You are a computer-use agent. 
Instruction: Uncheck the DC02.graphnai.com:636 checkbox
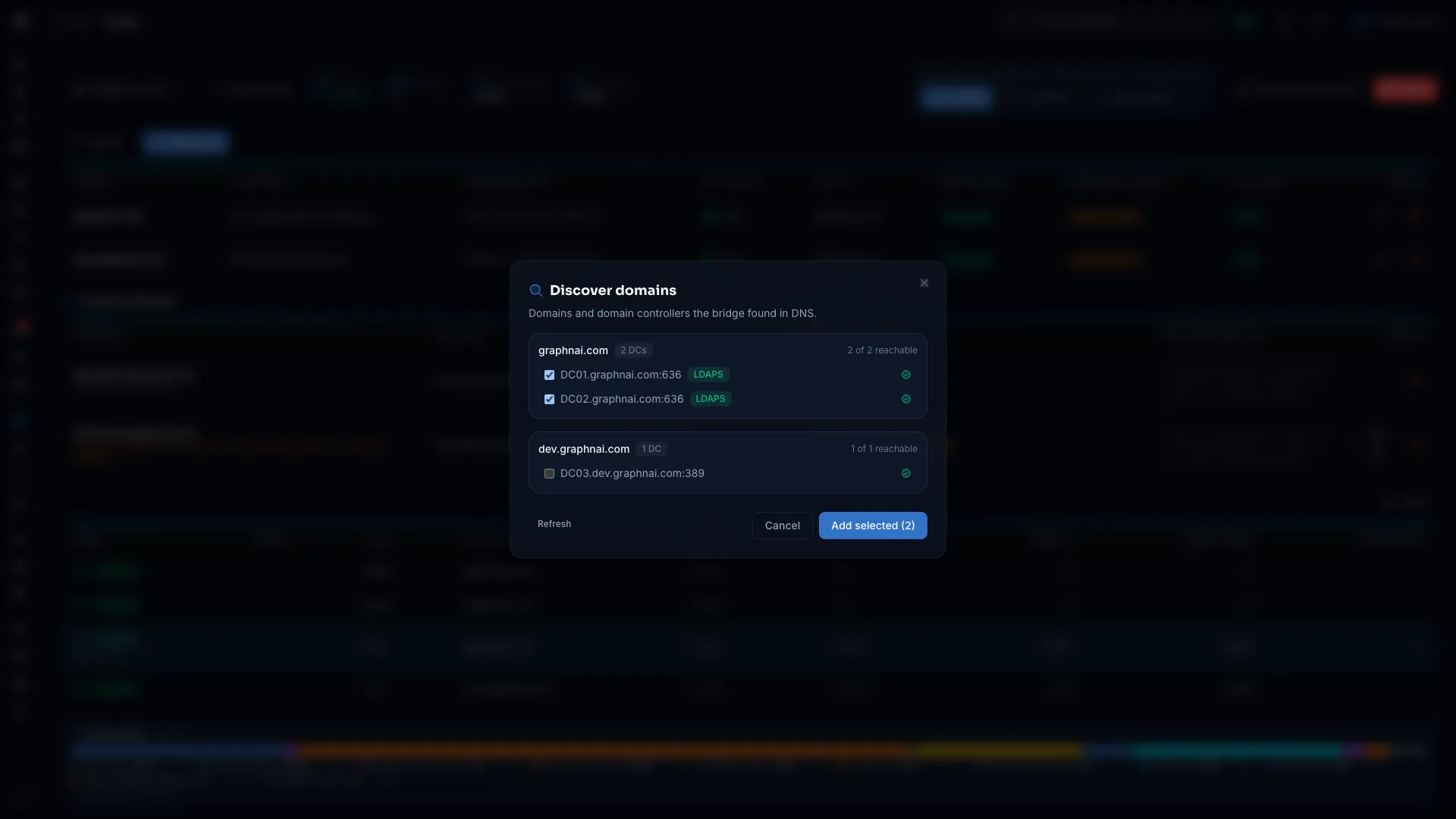click(549, 399)
